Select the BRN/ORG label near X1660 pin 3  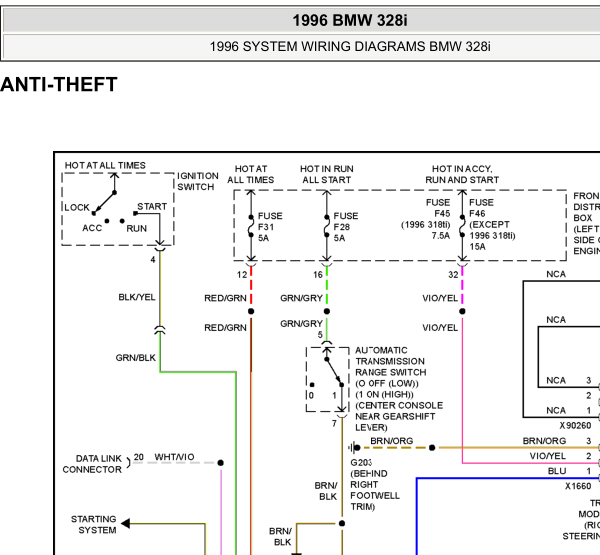pos(544,441)
